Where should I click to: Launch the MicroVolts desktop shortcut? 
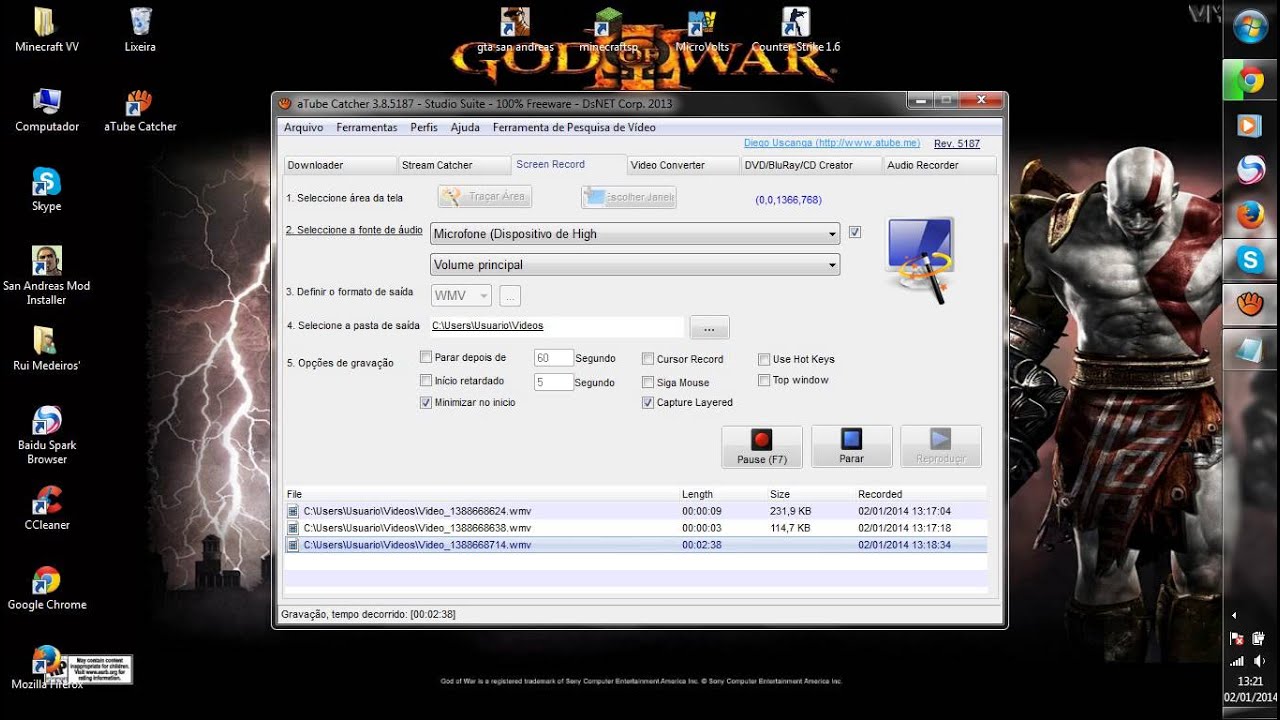[x=702, y=30]
